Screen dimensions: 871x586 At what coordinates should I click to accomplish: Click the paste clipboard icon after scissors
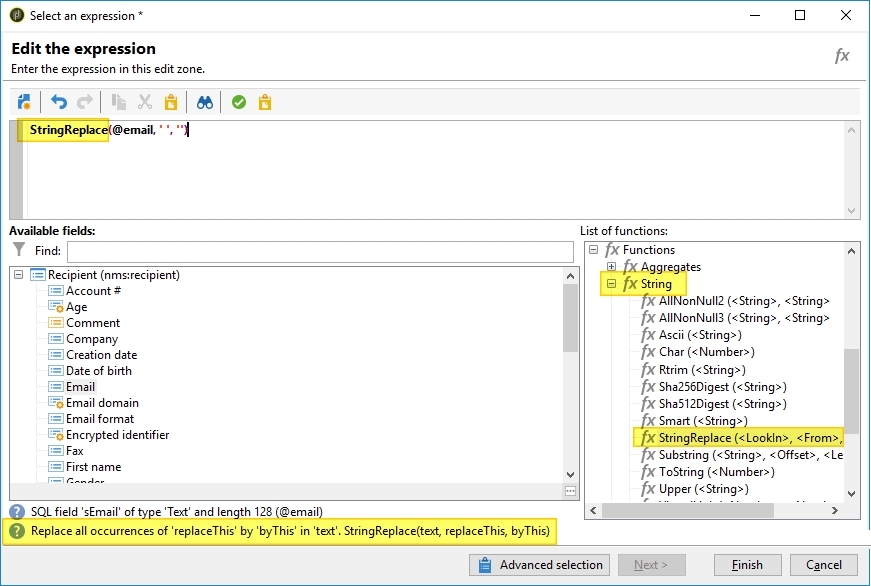click(170, 102)
